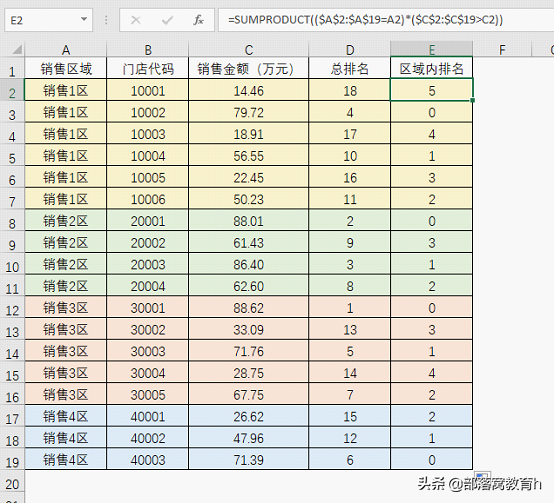The width and height of the screenshot is (554, 503).
Task: Select column F header
Action: click(x=502, y=50)
